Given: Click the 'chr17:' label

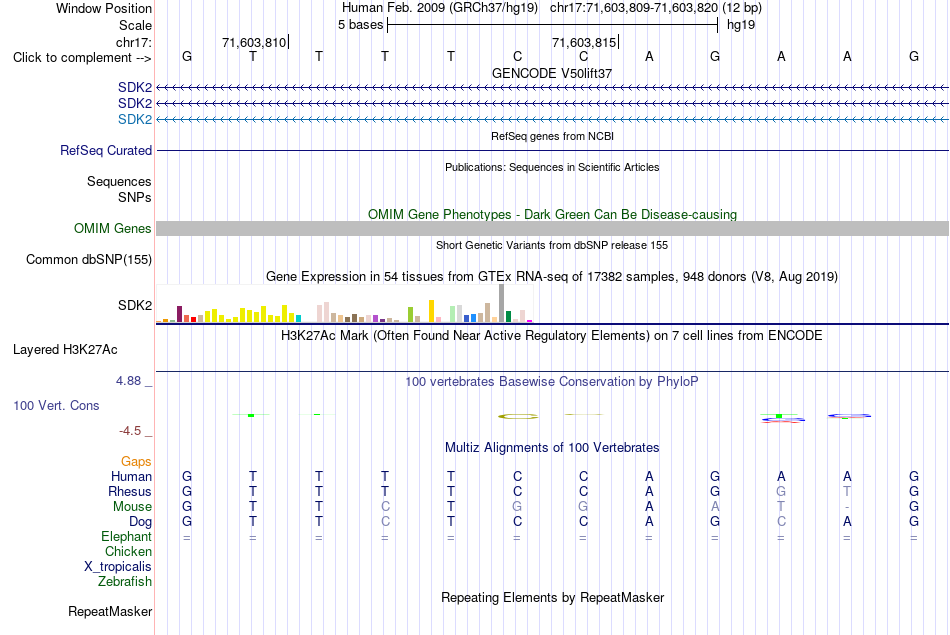Looking at the screenshot, I should click(133, 42).
